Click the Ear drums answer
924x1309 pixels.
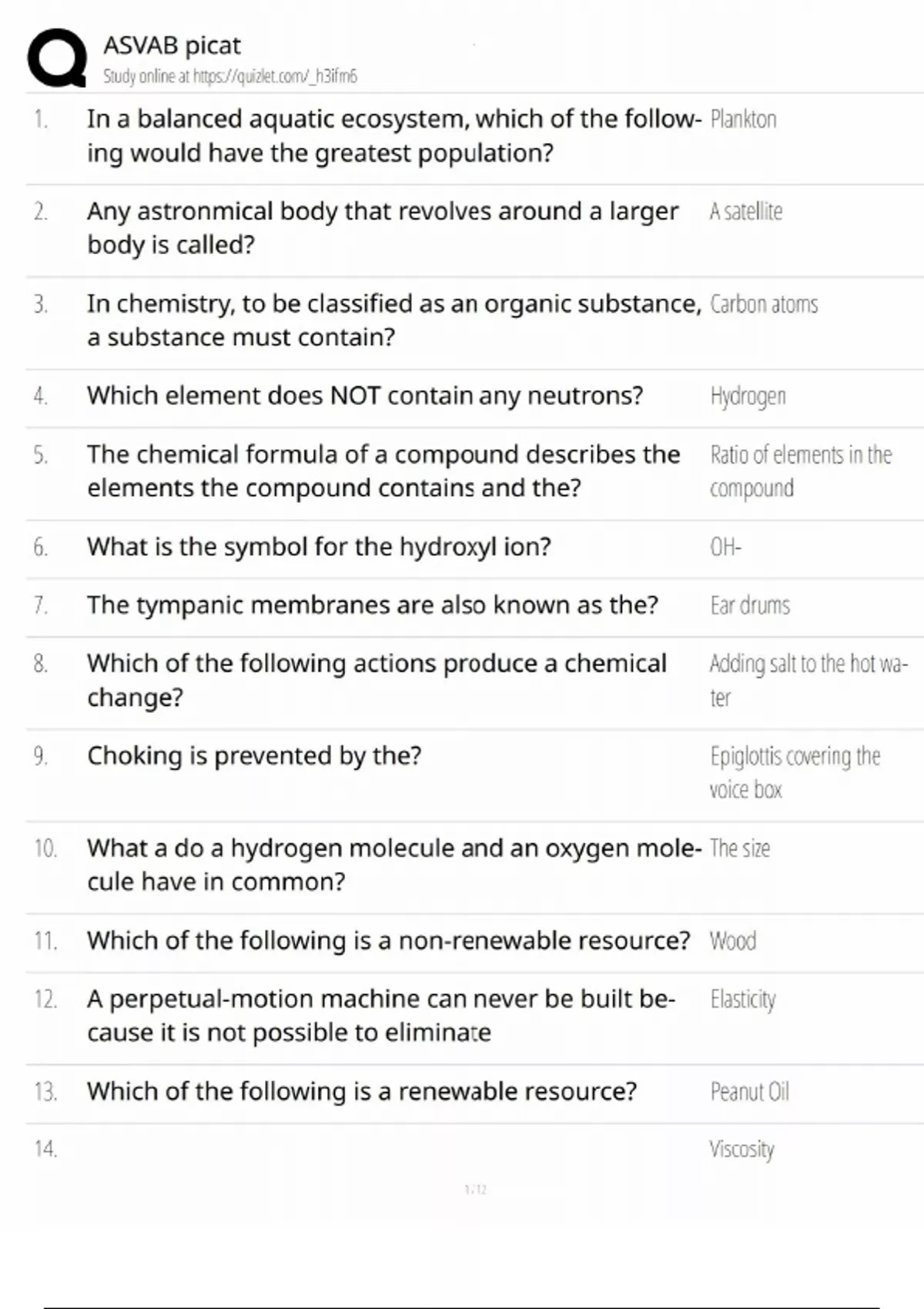click(750, 606)
